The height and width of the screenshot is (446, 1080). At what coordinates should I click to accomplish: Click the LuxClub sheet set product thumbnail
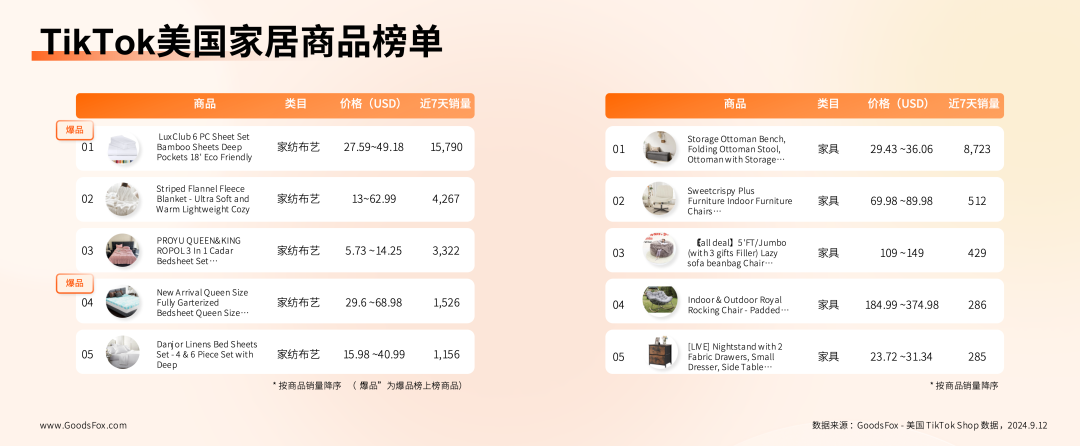(x=123, y=148)
